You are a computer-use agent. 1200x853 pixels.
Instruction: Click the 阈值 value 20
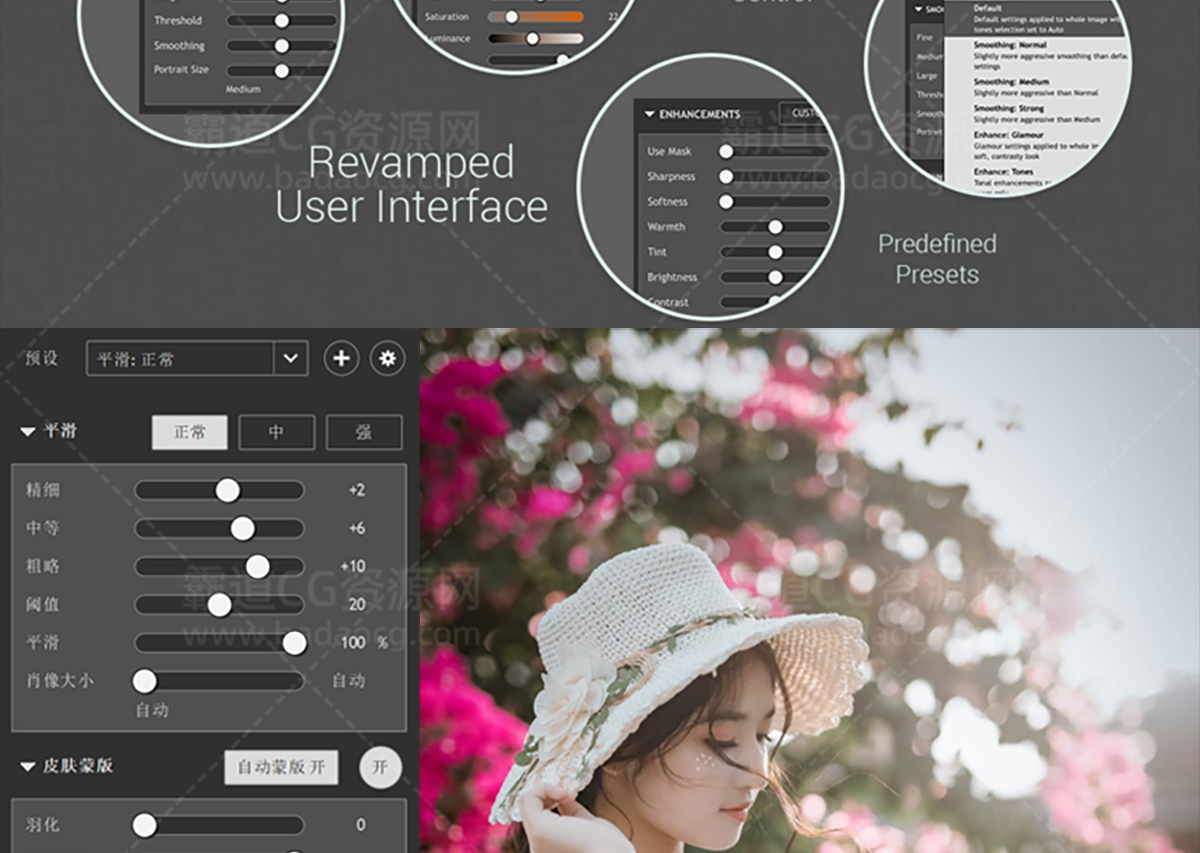[x=357, y=604]
